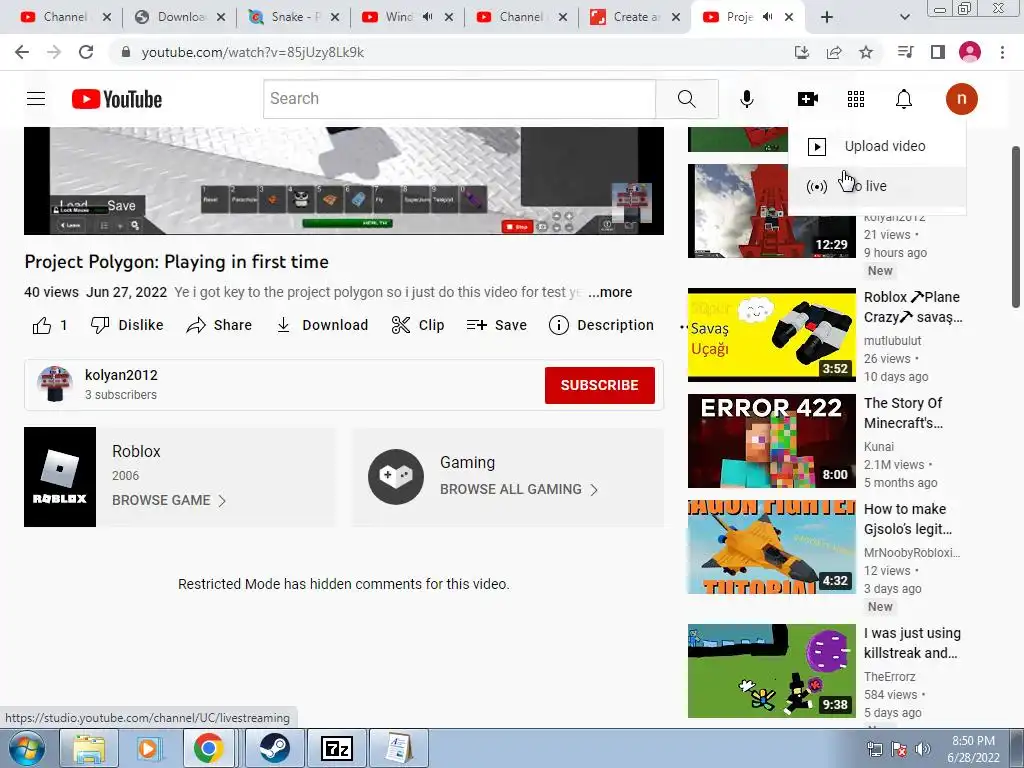1024x768 pixels.
Task: Open Gjsolo's legit tutorial video thumbnail
Action: pos(771,547)
